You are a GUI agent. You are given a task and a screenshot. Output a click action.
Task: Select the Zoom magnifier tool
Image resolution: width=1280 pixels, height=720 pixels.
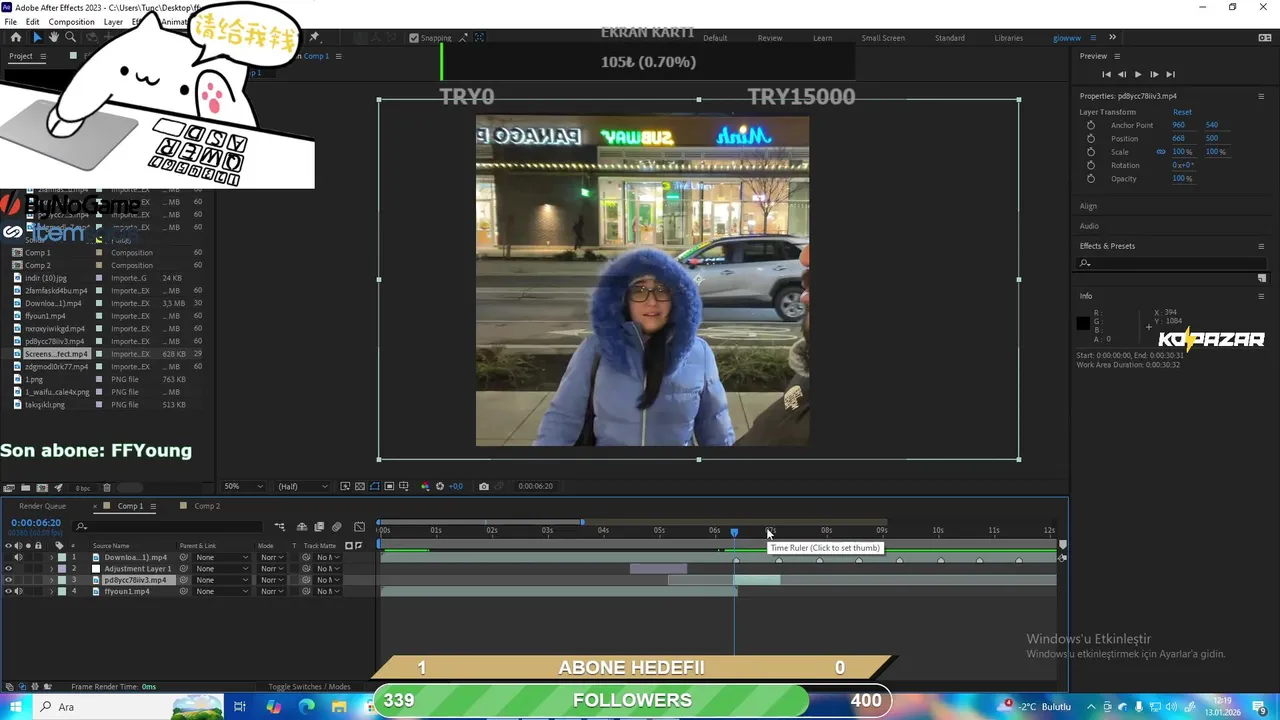click(x=70, y=37)
